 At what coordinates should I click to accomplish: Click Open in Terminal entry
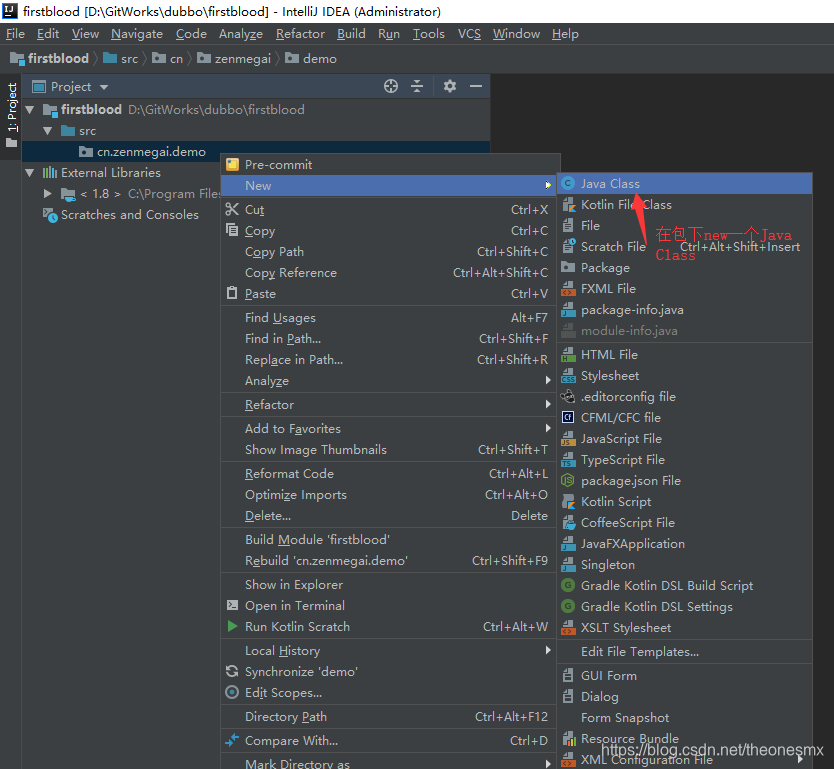(388, 605)
